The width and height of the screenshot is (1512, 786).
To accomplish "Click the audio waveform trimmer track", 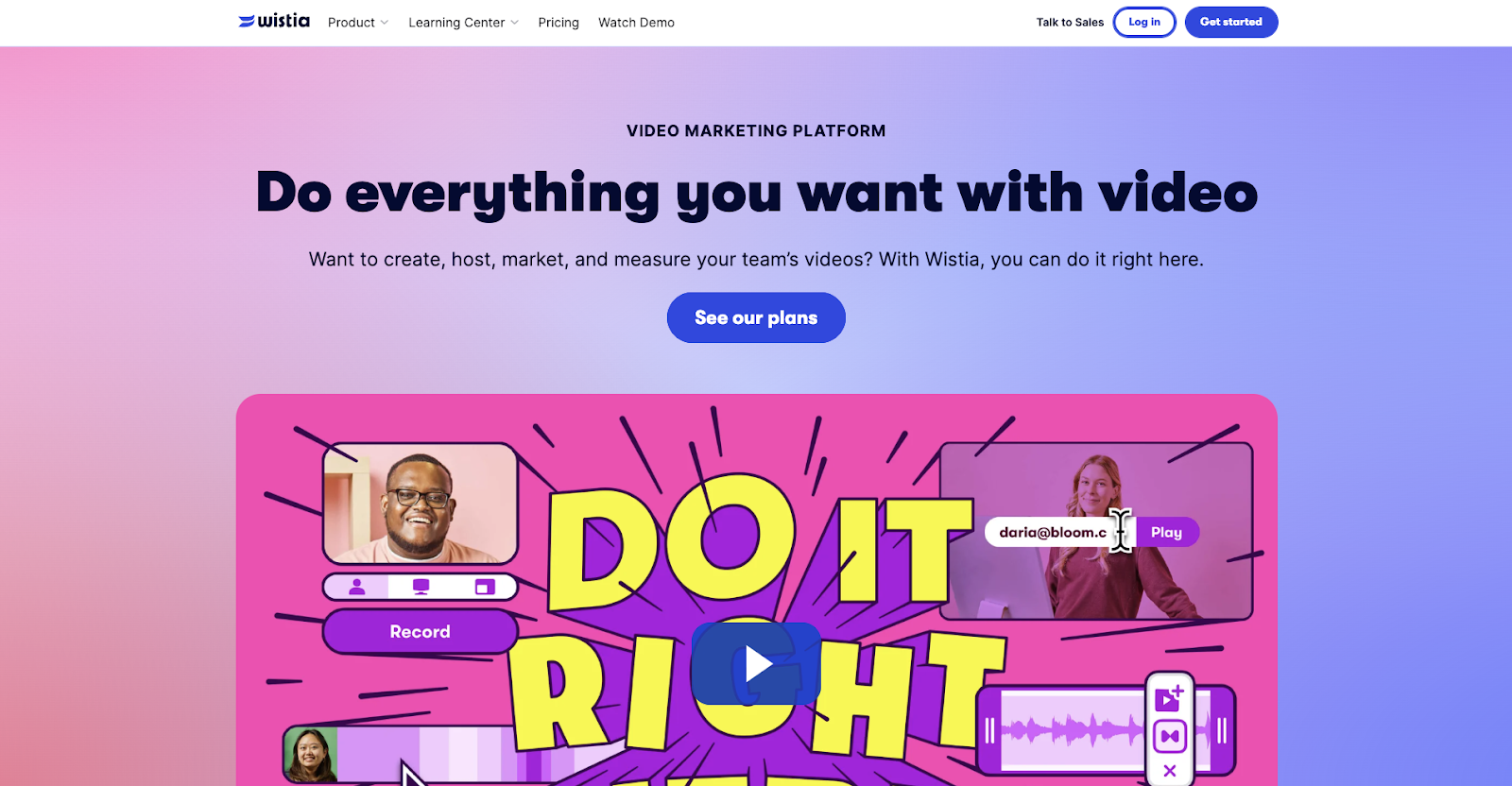I will [x=1073, y=730].
